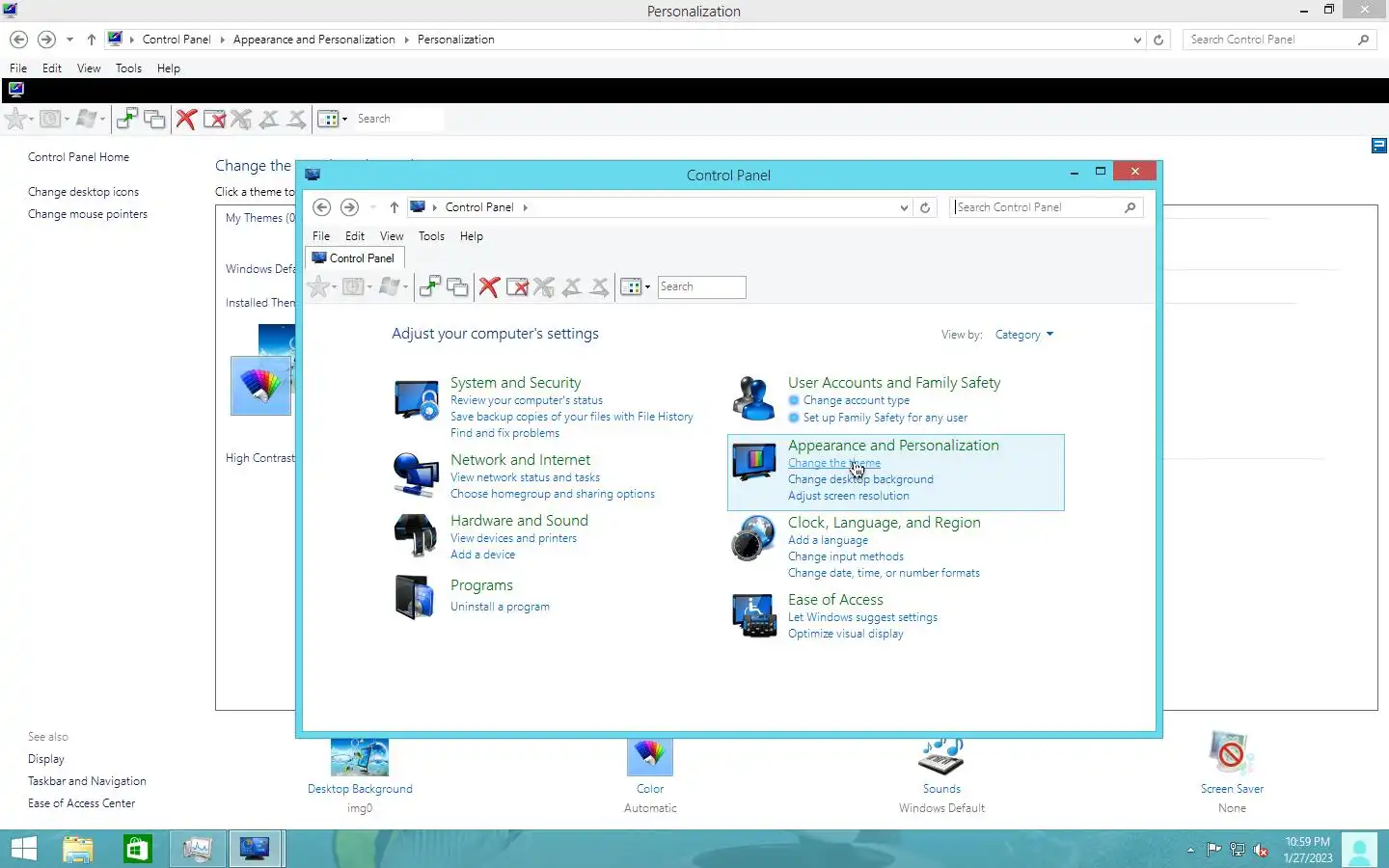
Task: Click Change desktop background link
Action: point(860,479)
